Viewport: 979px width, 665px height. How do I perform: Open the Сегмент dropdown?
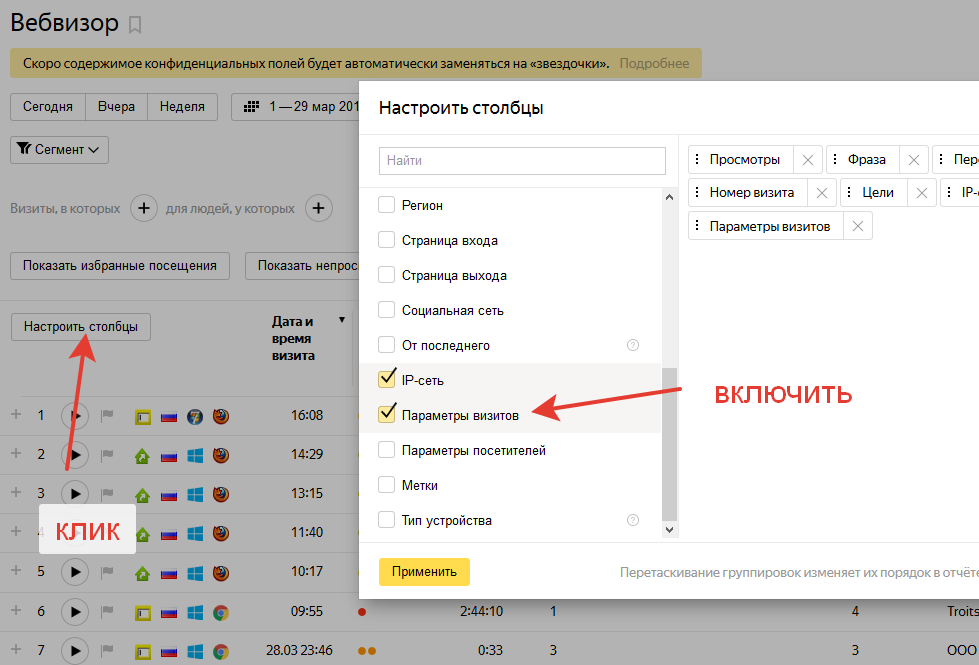point(59,150)
